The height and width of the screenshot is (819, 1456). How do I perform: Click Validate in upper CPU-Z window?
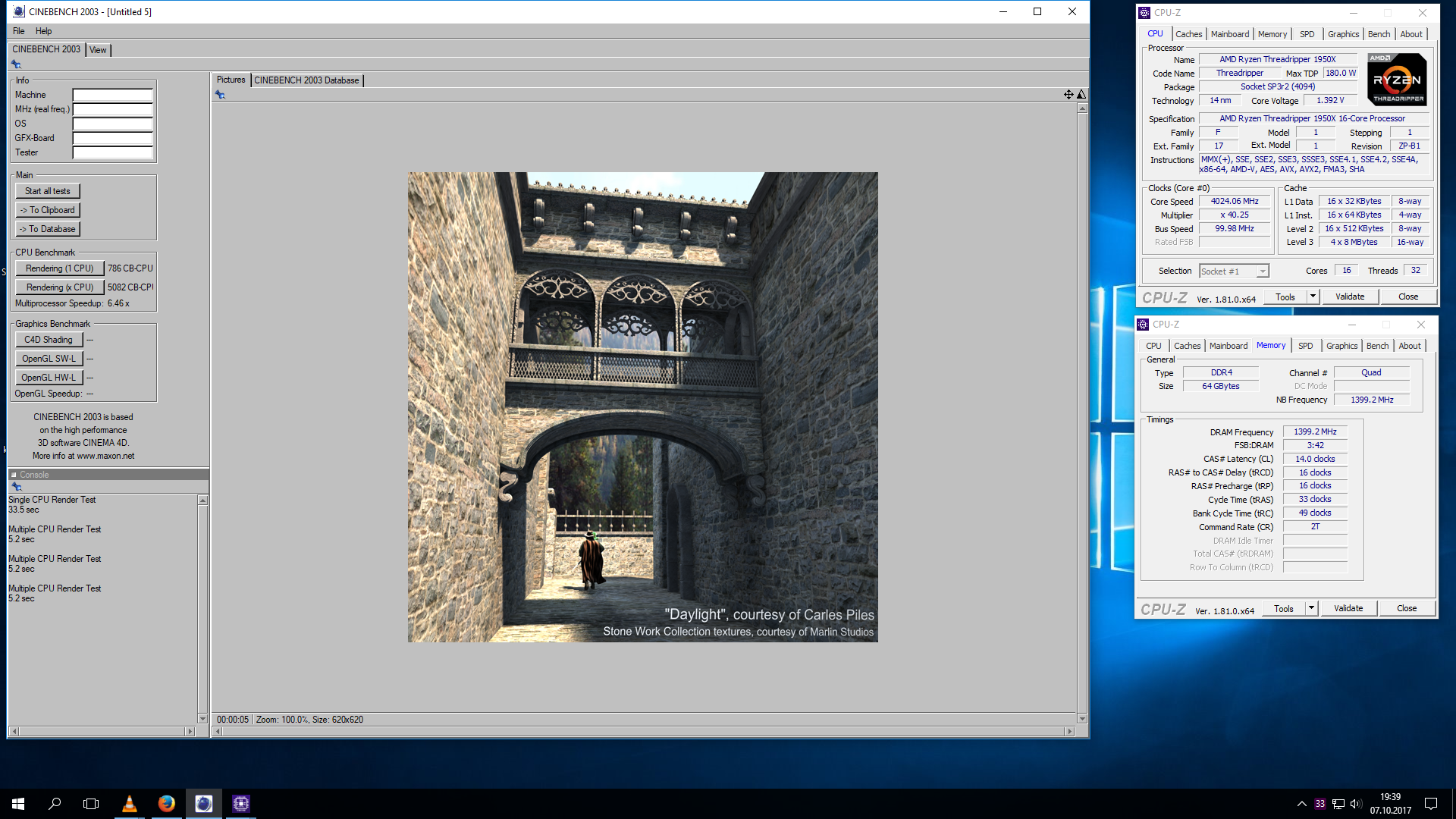pyautogui.click(x=1350, y=297)
